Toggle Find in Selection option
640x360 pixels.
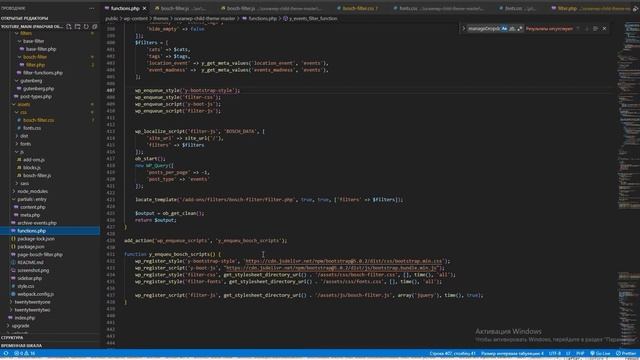[x=596, y=29]
